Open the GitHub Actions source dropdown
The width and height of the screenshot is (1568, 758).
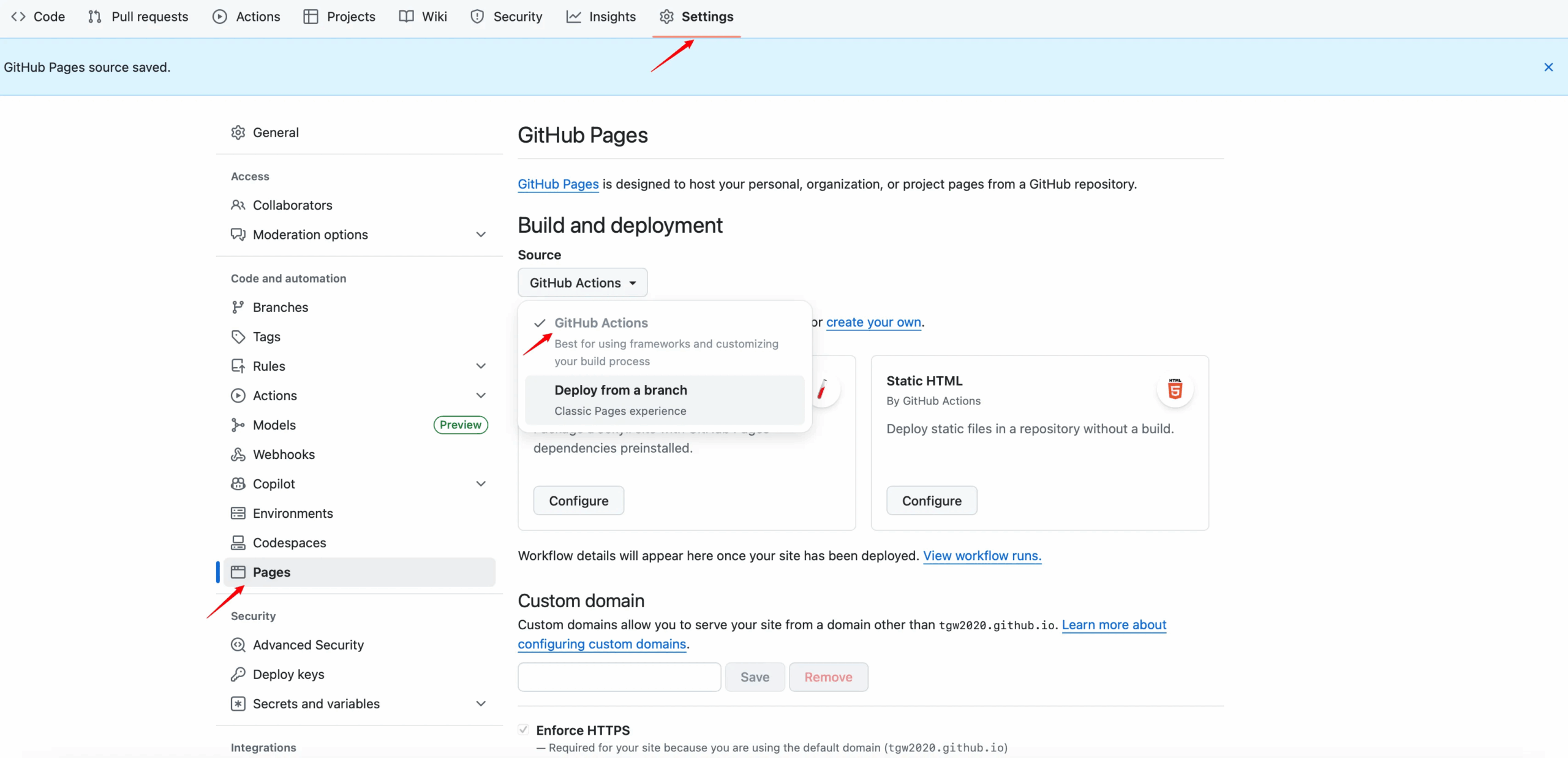point(582,282)
